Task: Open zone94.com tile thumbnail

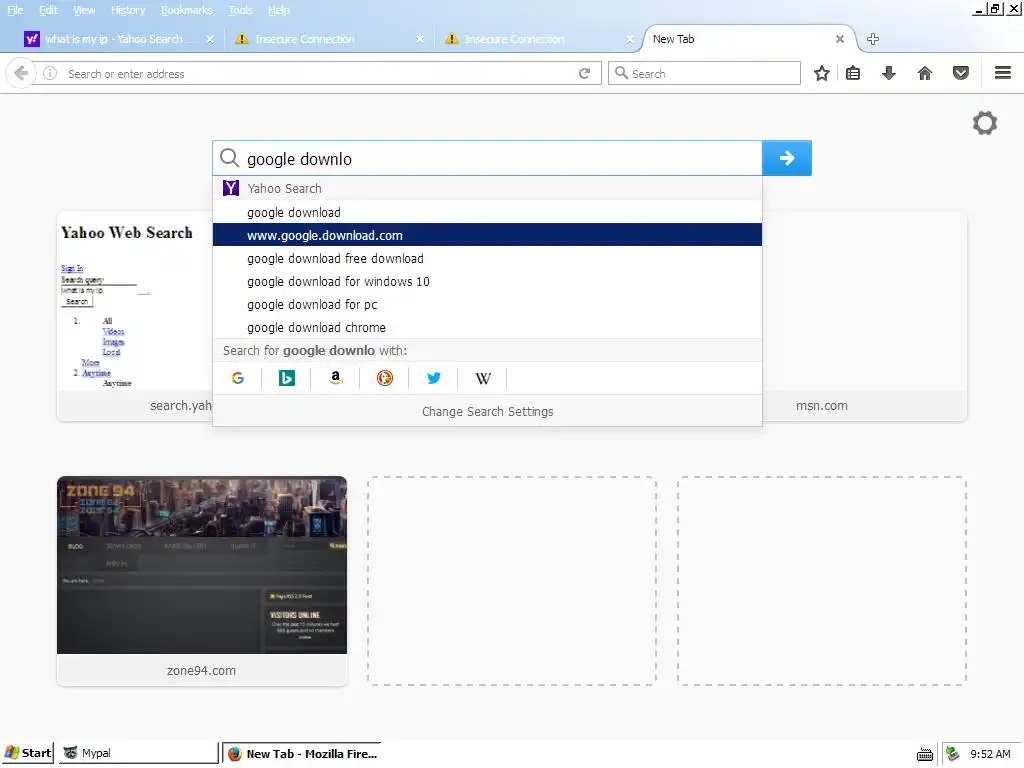Action: click(x=202, y=565)
